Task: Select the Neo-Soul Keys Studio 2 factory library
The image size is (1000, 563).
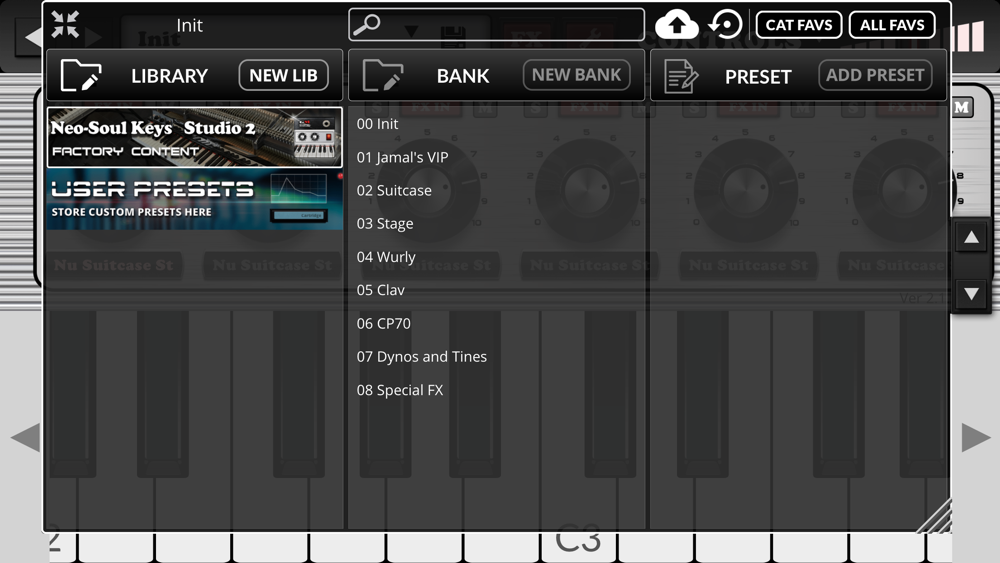Action: point(195,137)
